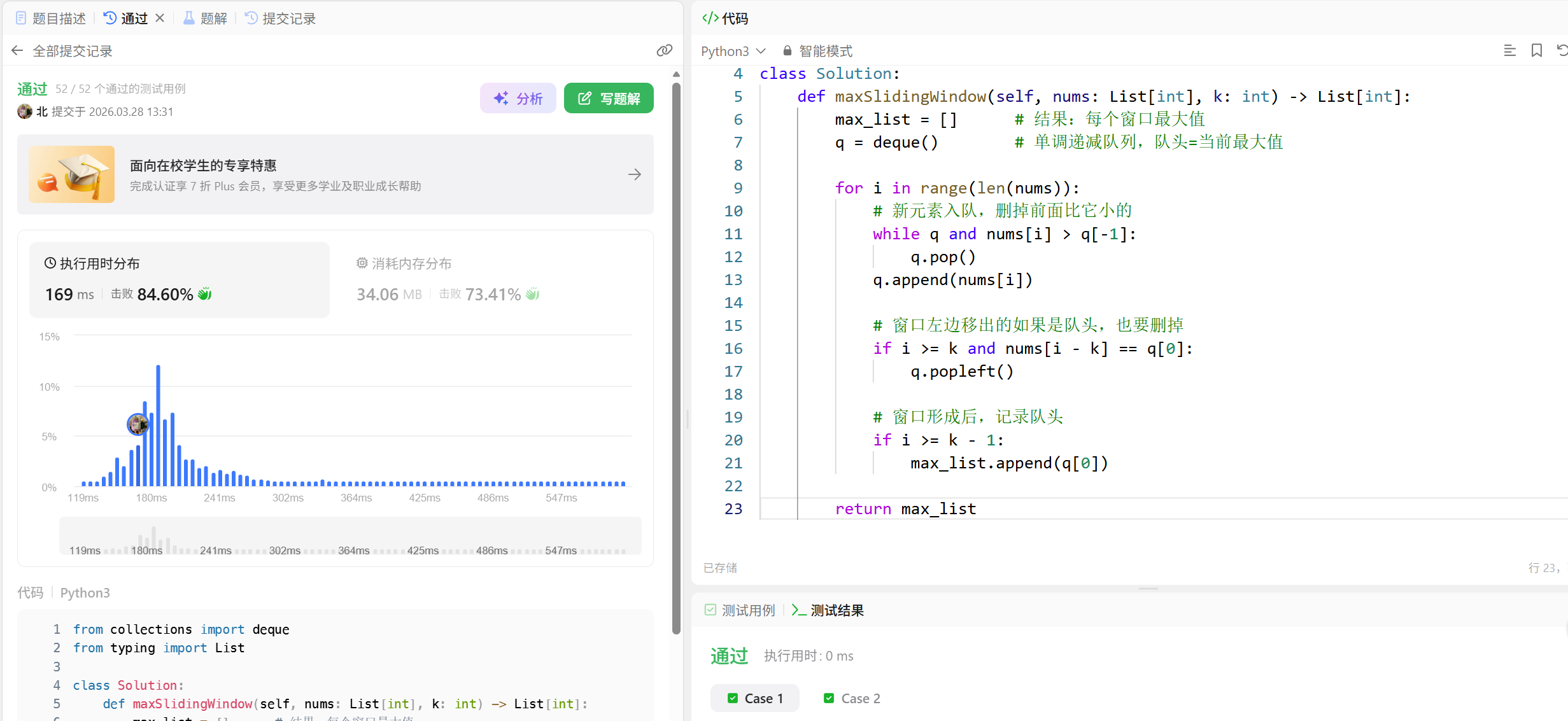The image size is (1568, 721).
Task: Click the back arrow to all submissions
Action: tap(17, 51)
